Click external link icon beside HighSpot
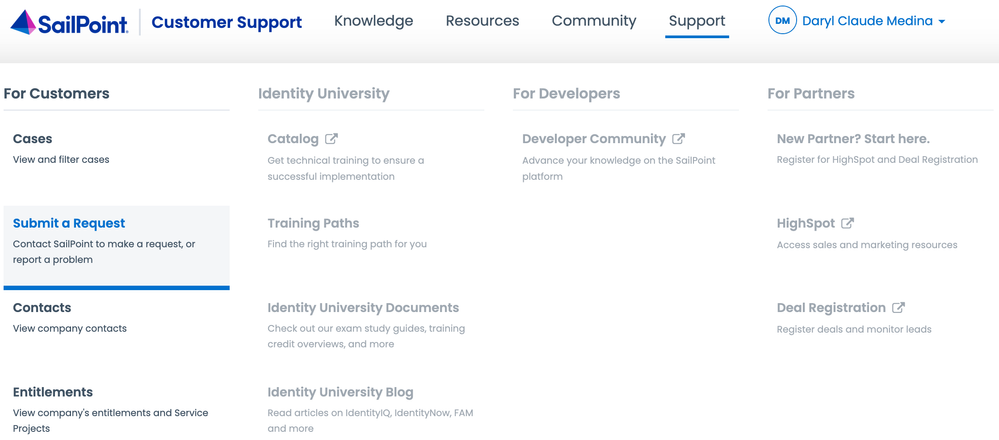 coord(848,223)
